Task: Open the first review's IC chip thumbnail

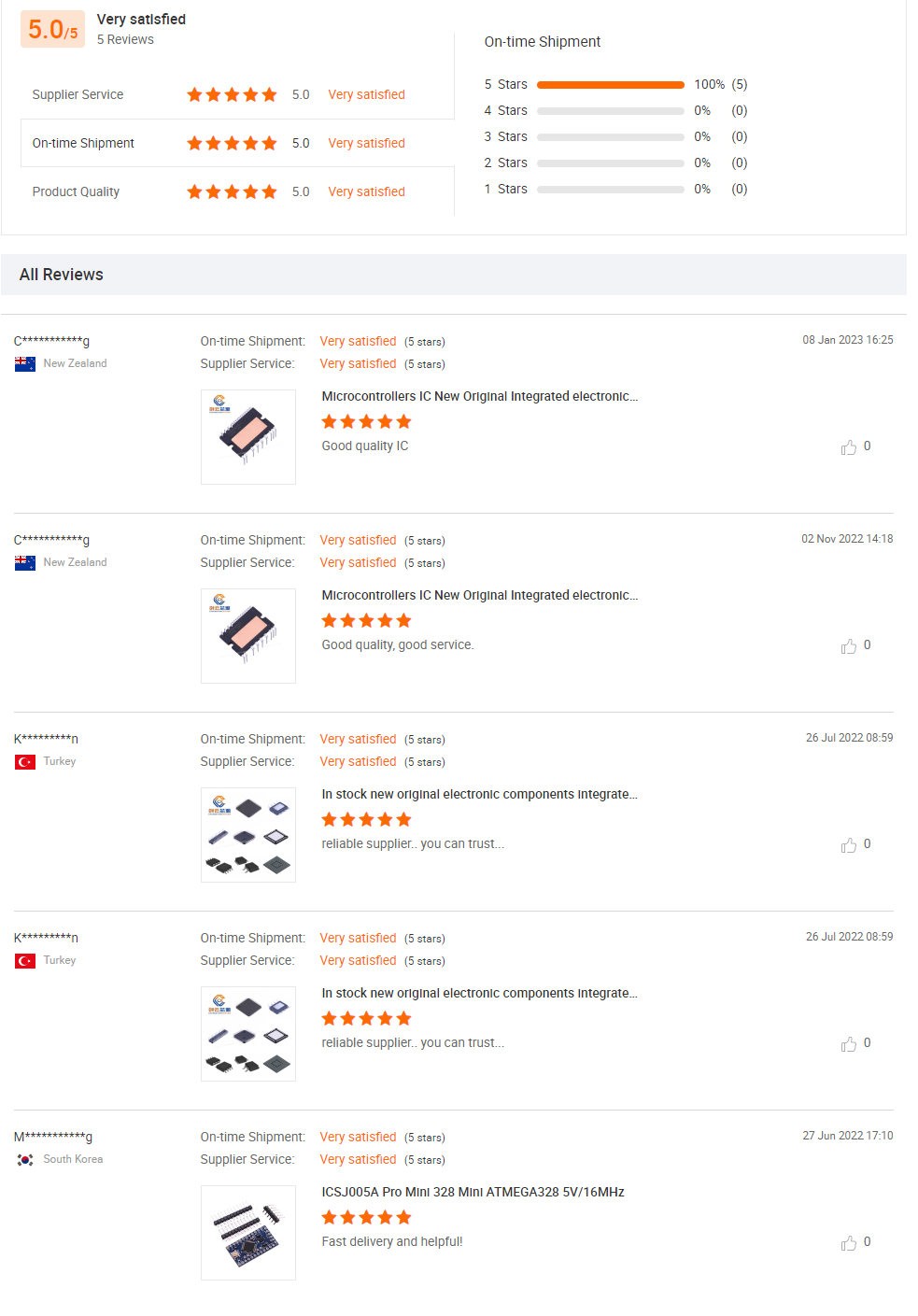Action: (248, 437)
